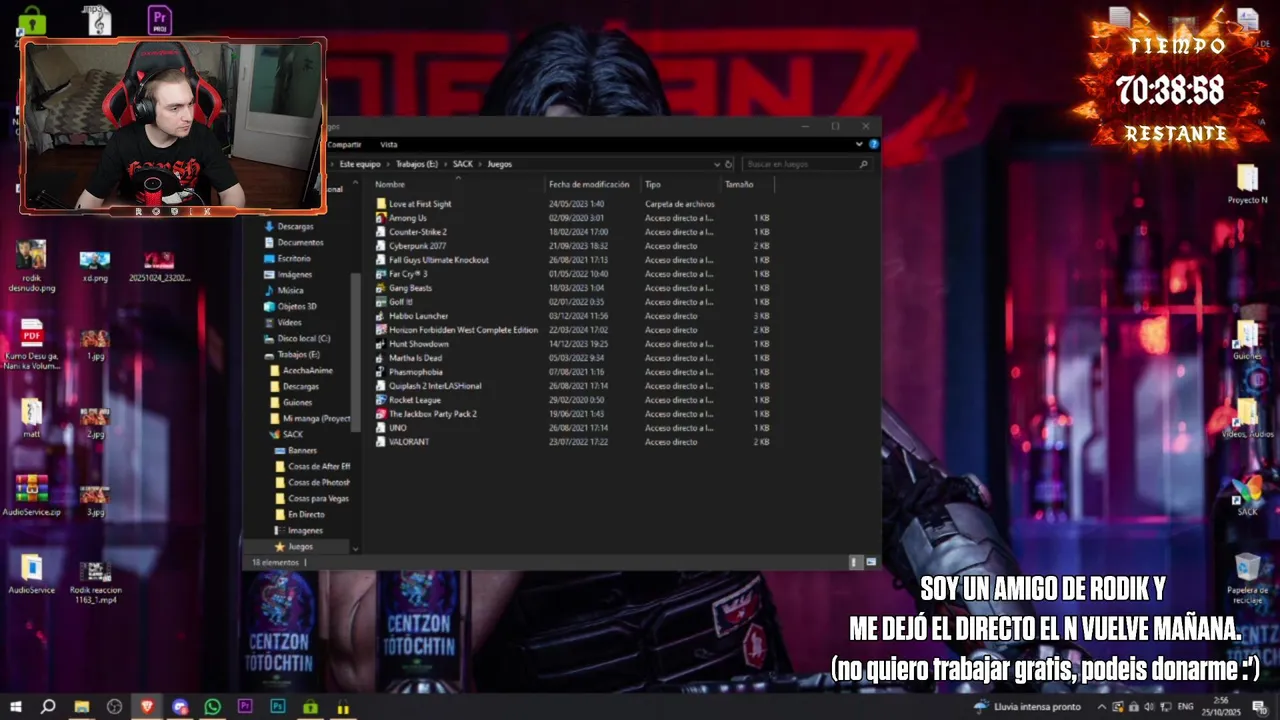This screenshot has width=1280, height=720.
Task: Select the SACK desktop shortcut icon
Action: [x=1247, y=490]
